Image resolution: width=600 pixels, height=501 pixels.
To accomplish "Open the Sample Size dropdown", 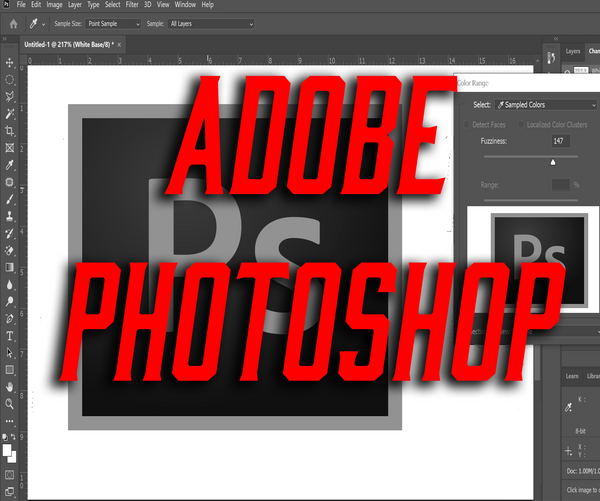I will tap(113, 24).
